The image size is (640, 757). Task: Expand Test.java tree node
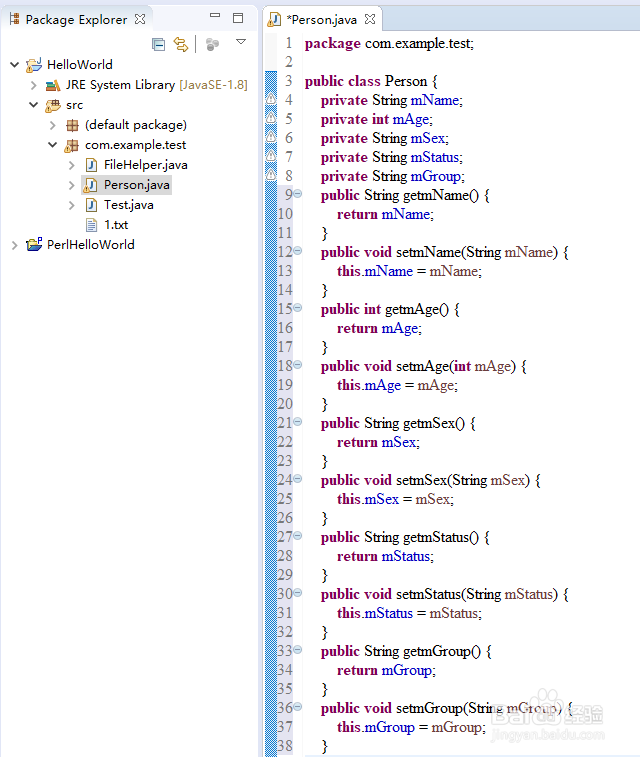pyautogui.click(x=71, y=205)
